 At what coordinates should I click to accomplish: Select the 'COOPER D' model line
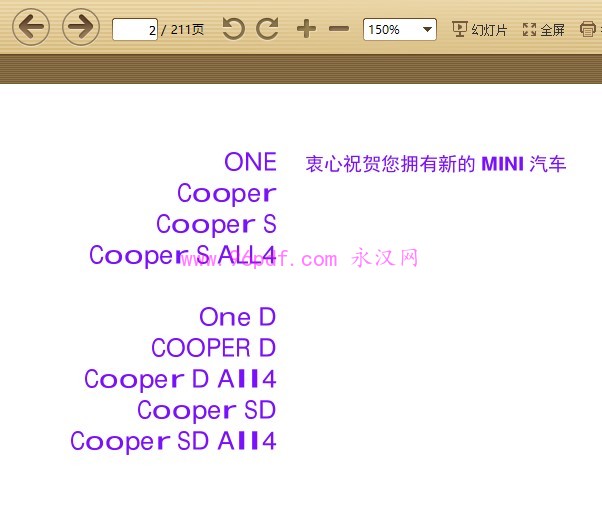pyautogui.click(x=214, y=348)
